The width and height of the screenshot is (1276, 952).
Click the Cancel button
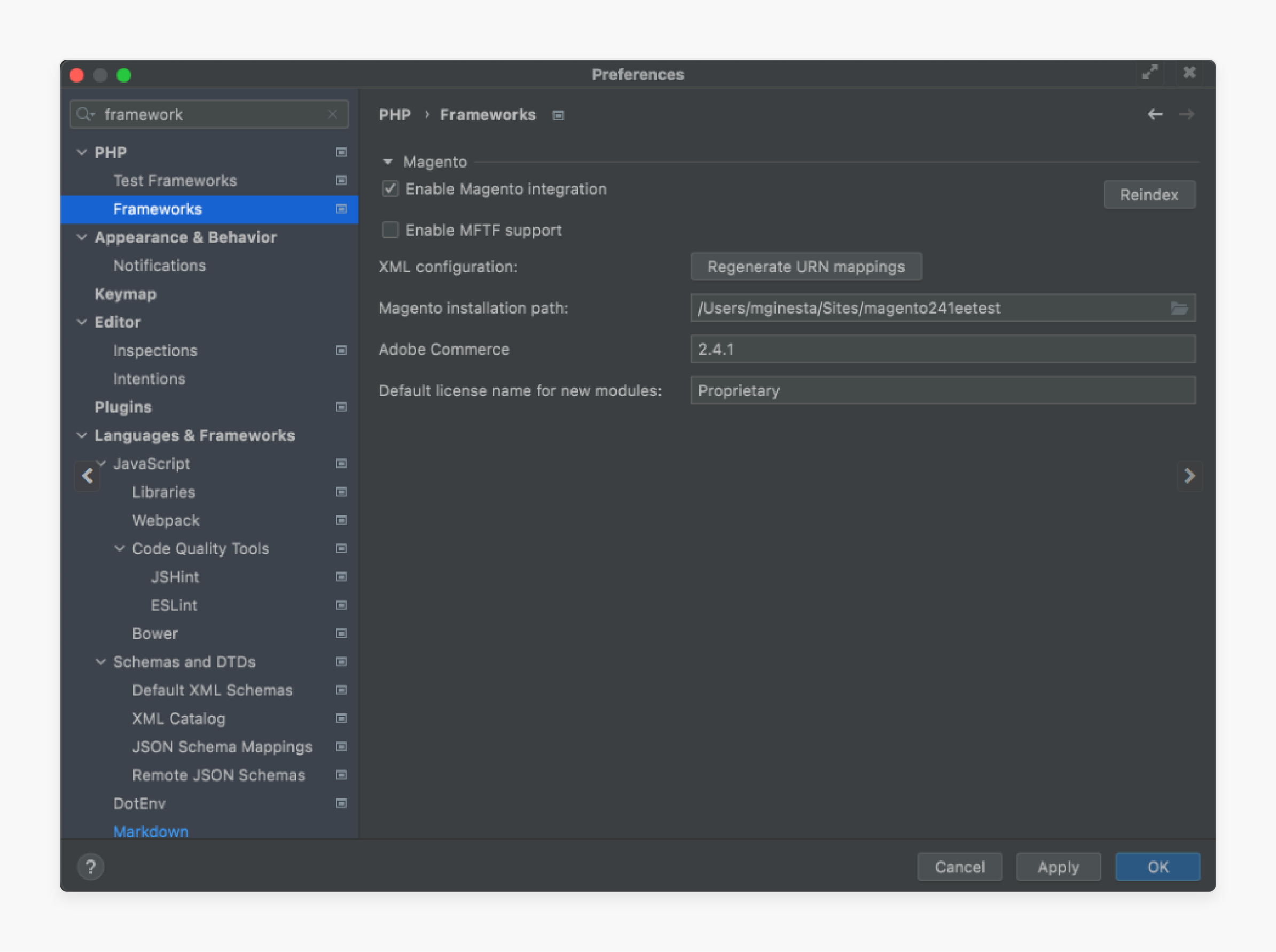click(x=960, y=867)
